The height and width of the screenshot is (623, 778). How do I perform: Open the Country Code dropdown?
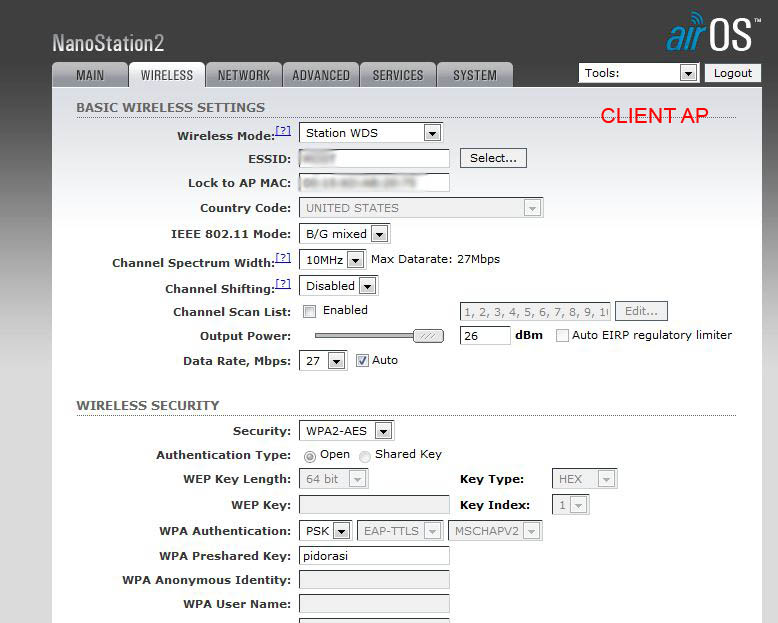[421, 208]
